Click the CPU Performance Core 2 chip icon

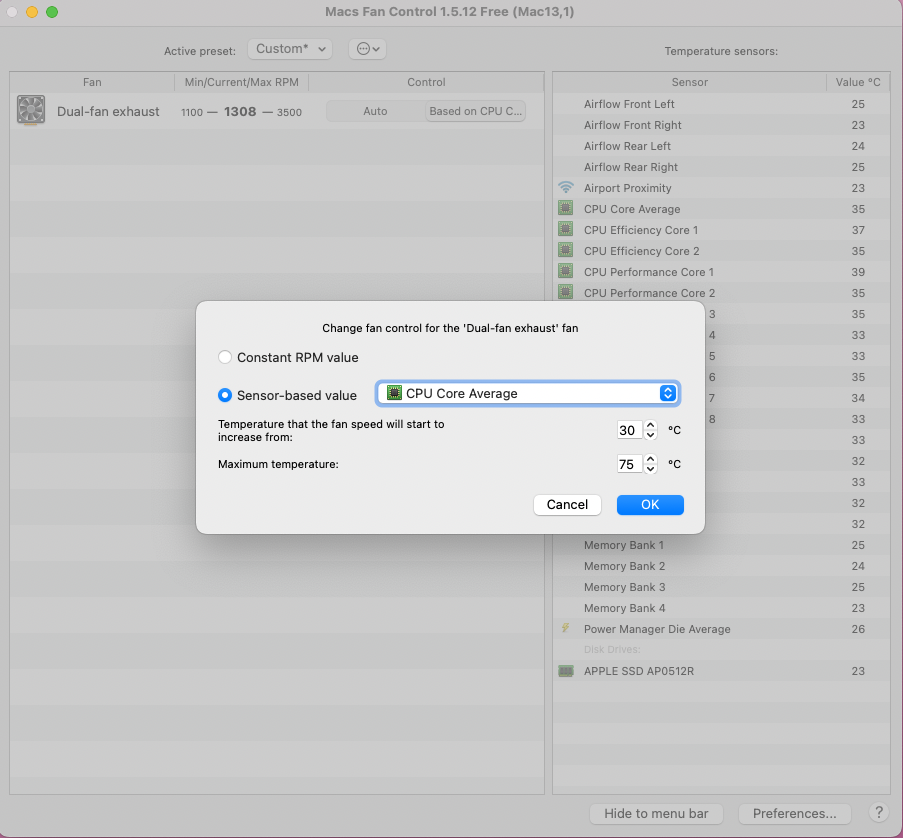pos(566,292)
